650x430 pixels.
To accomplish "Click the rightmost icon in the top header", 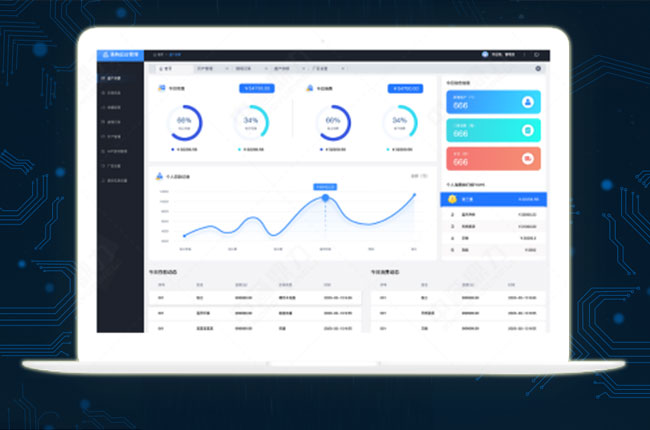I will point(537,55).
